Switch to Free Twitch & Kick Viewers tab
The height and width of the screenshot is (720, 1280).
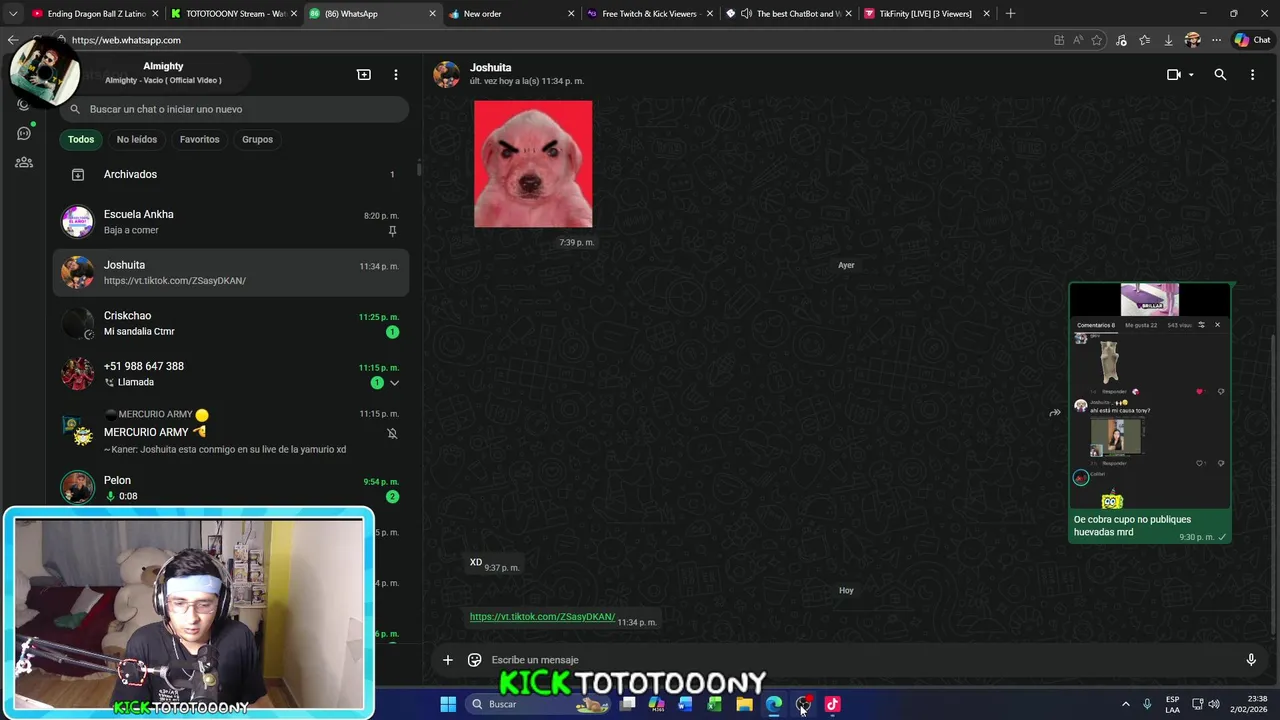click(x=649, y=14)
